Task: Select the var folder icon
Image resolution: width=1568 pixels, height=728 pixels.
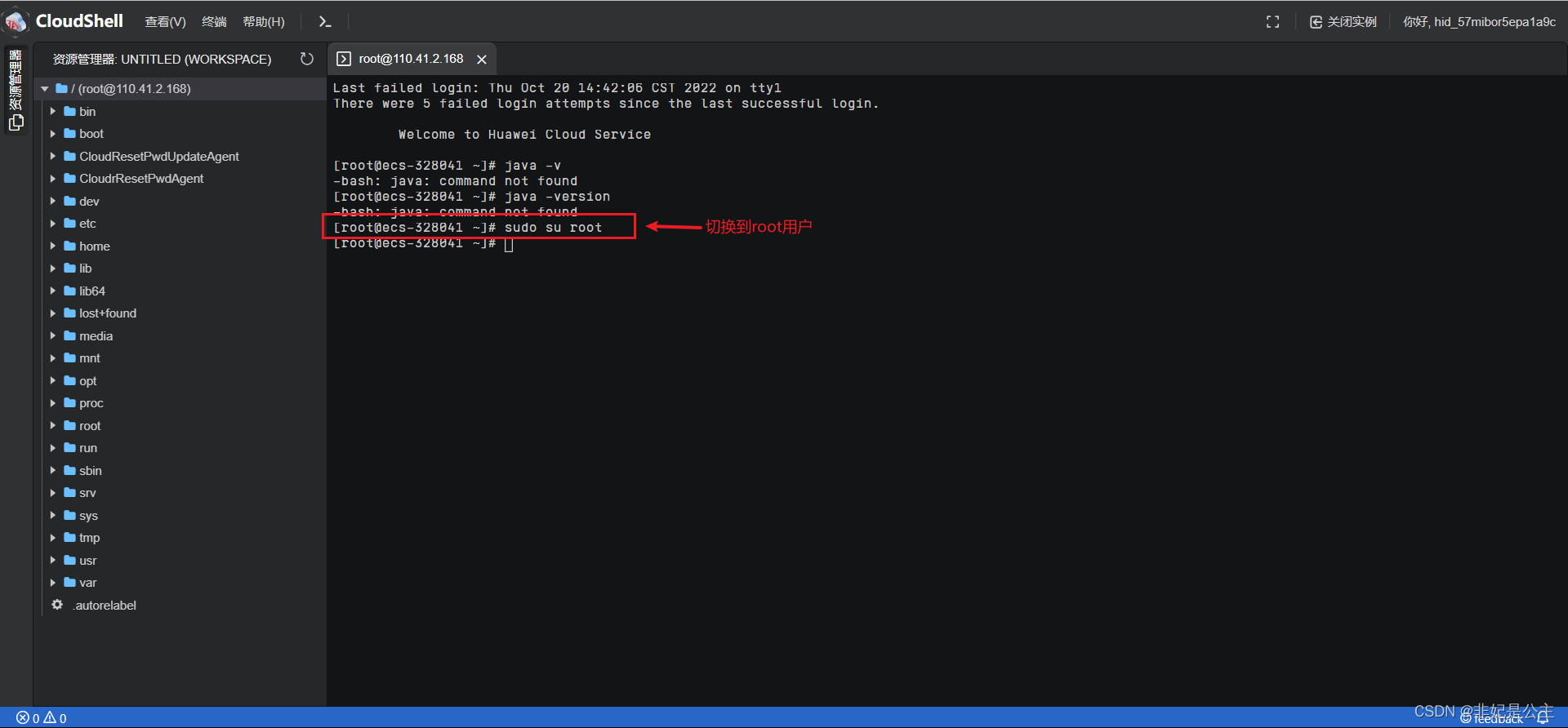Action: tap(69, 583)
